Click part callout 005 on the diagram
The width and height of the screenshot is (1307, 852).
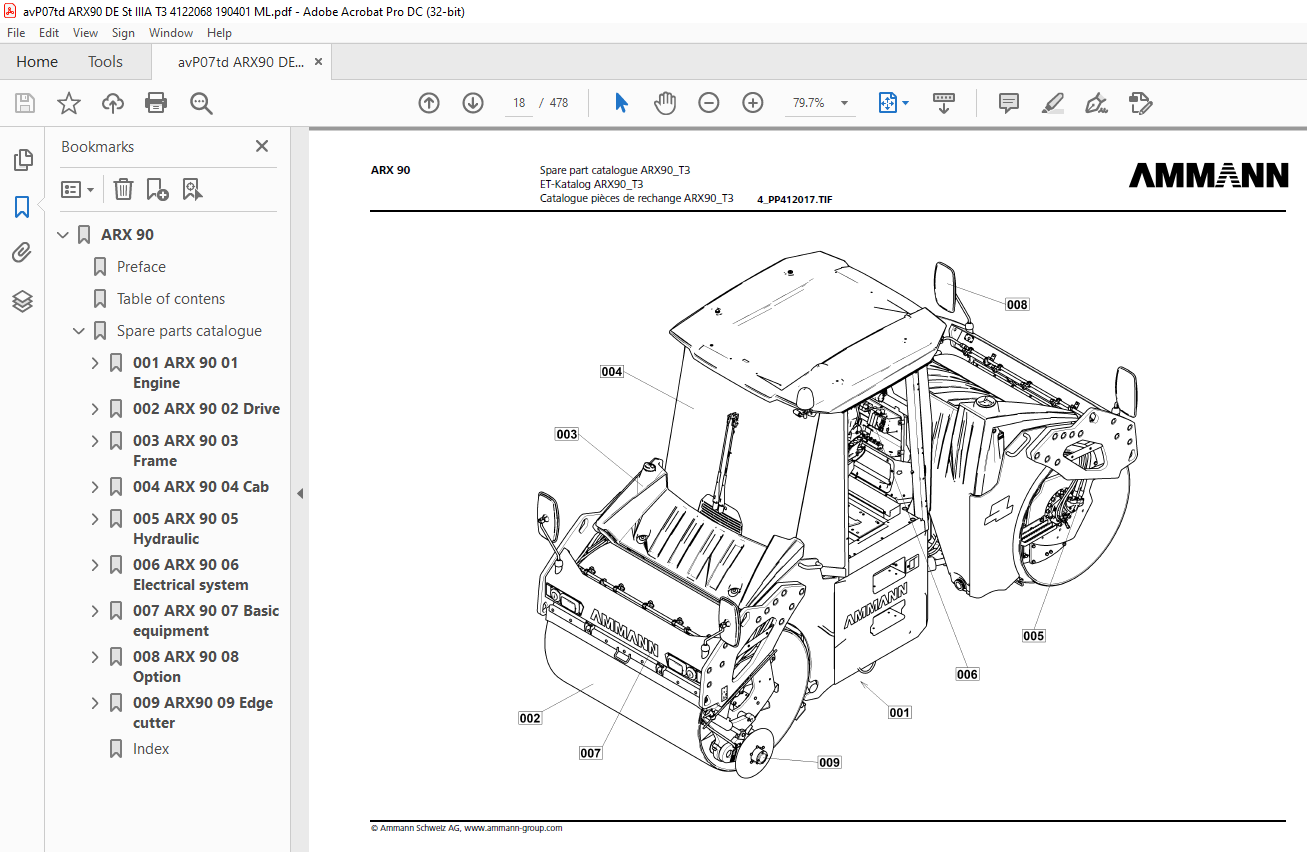1033,635
